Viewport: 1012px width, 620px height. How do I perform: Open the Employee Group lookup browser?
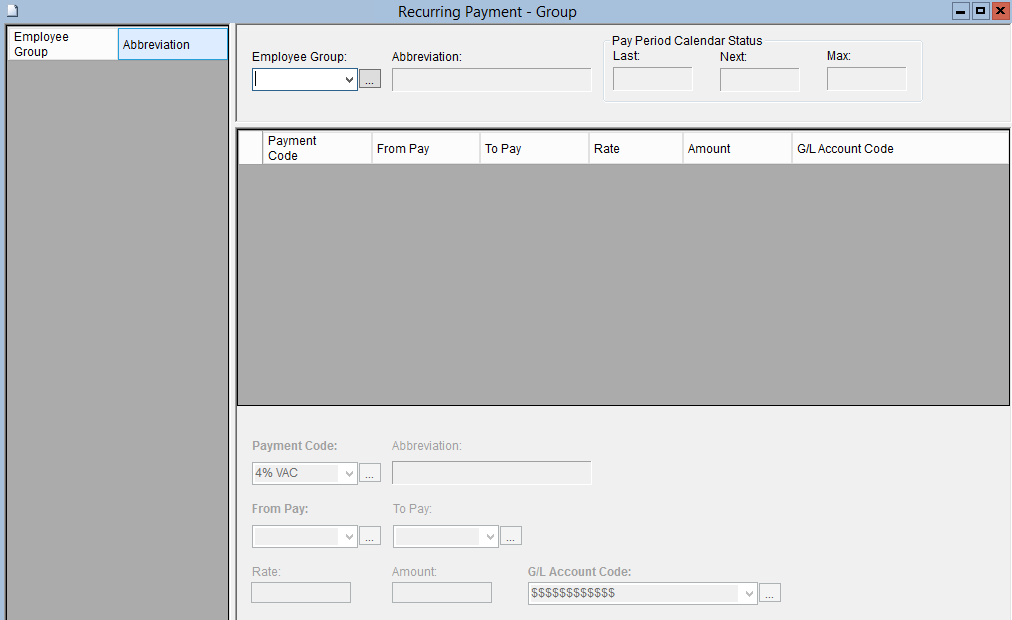(x=370, y=79)
